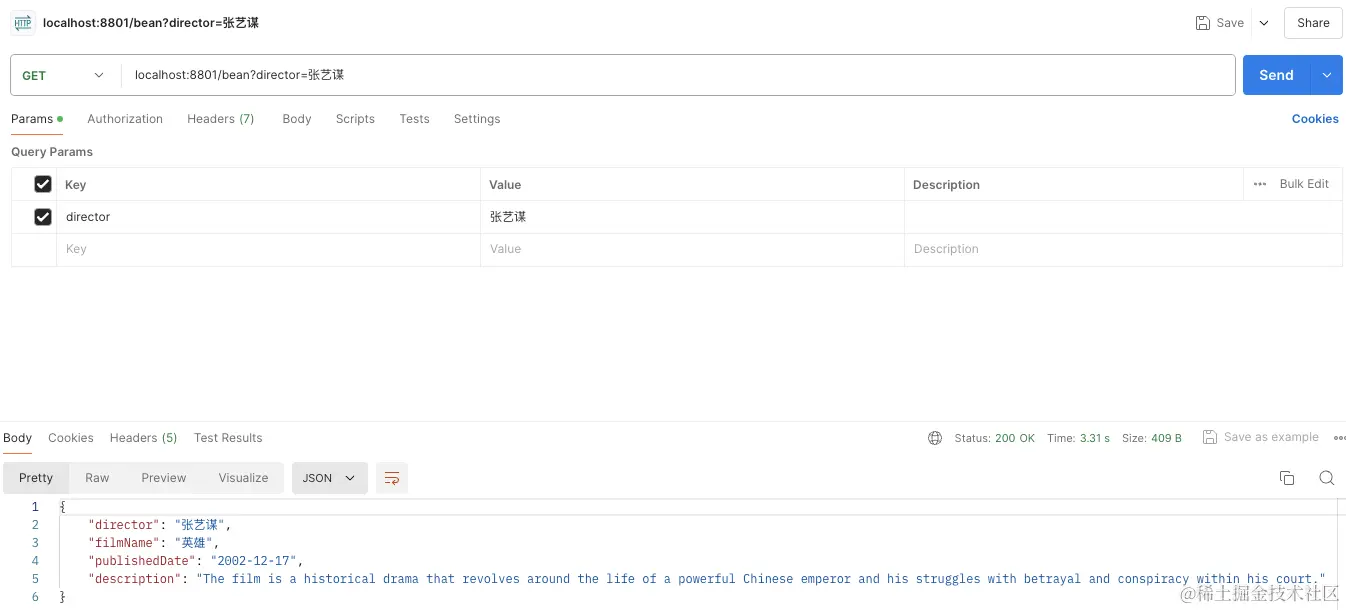
Task: Expand the Send button dropdown arrow
Action: [1327, 75]
